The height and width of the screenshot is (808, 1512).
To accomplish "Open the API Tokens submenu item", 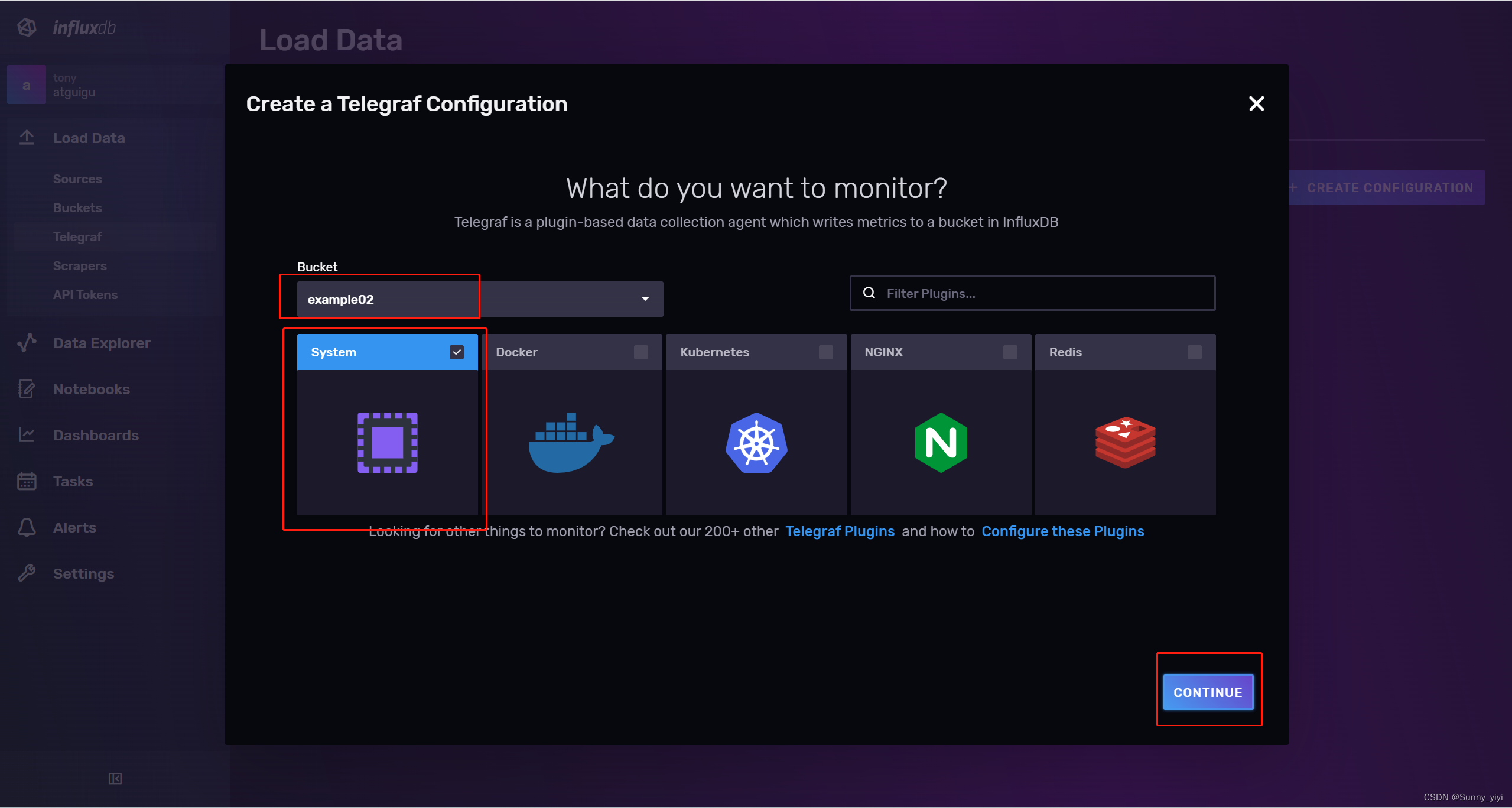I will [85, 294].
